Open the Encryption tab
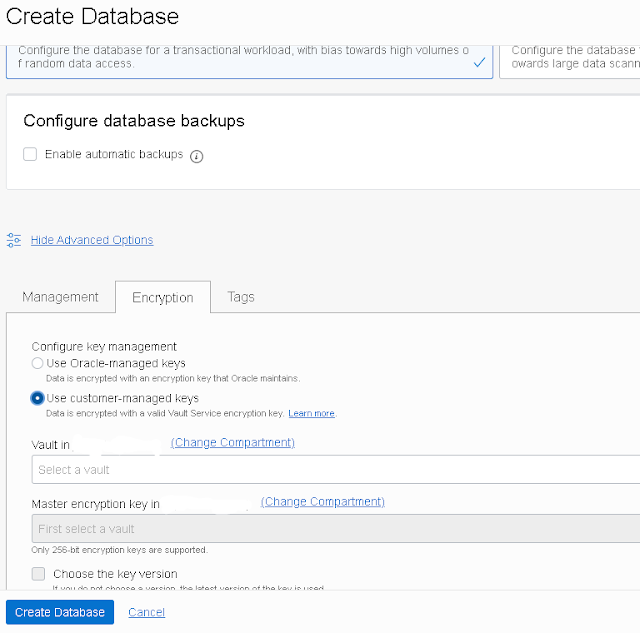 [x=163, y=297]
